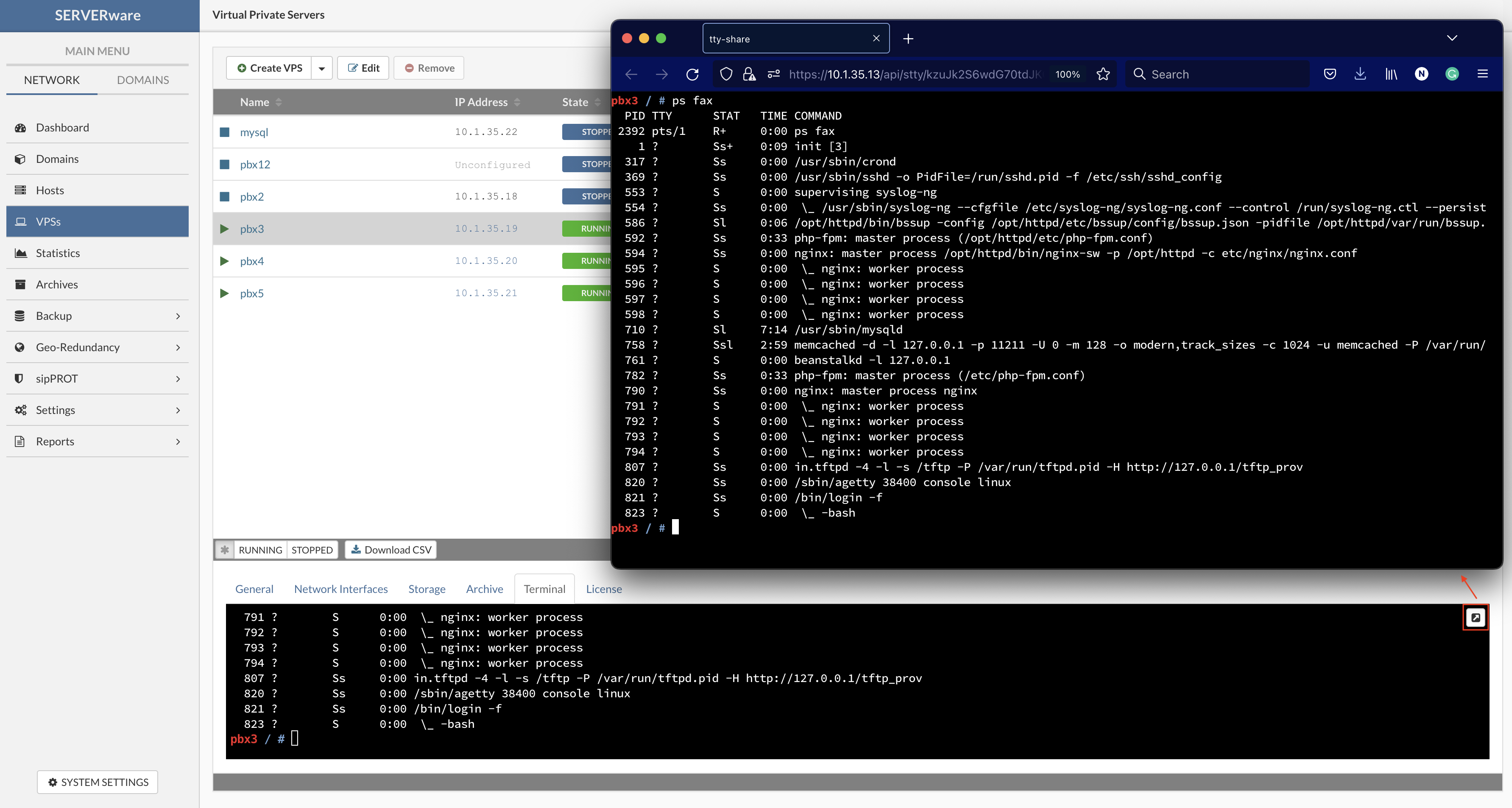Sort table by Name column

[x=261, y=102]
